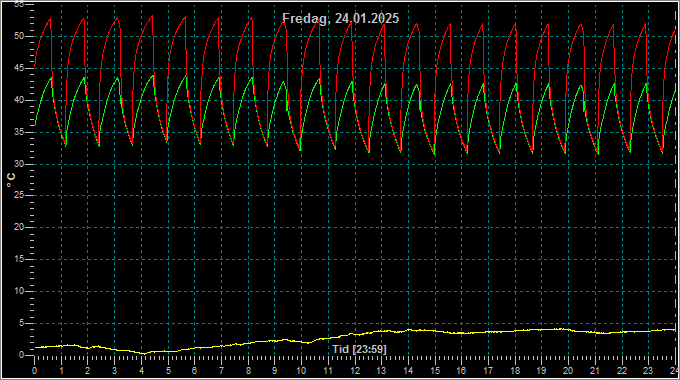The image size is (680, 380).
Task: Select hour 18 on the time axis
Action: click(515, 371)
